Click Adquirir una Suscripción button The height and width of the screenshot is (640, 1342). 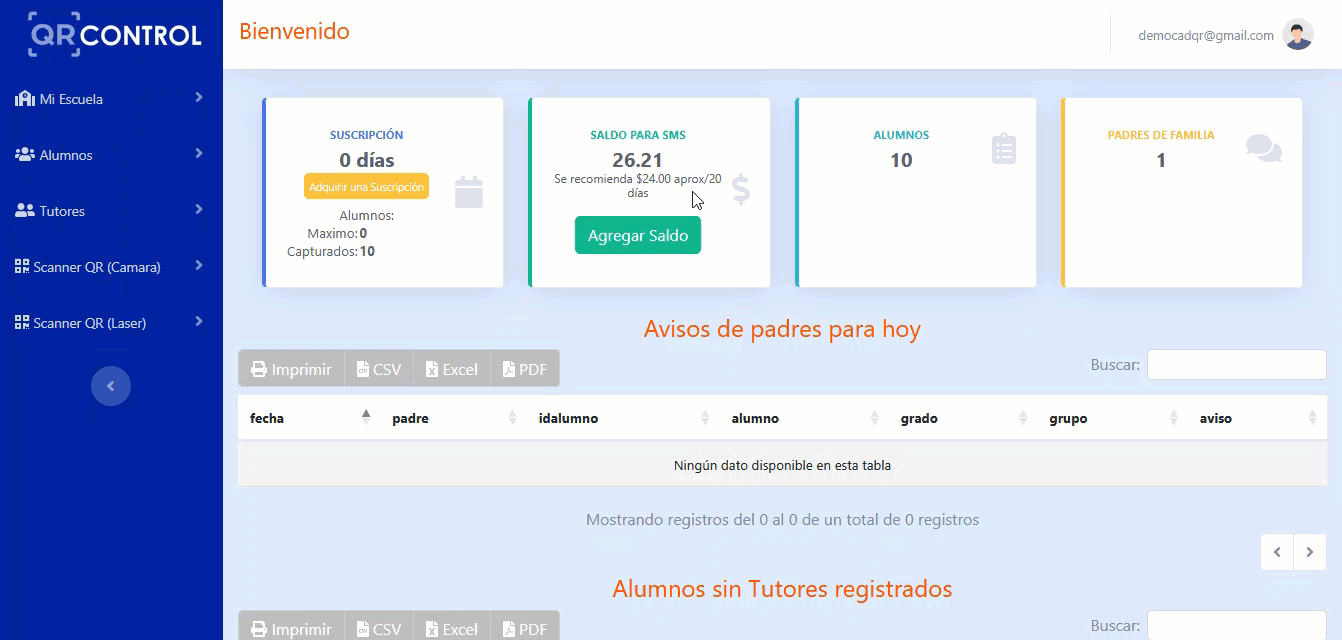pyautogui.click(x=366, y=187)
